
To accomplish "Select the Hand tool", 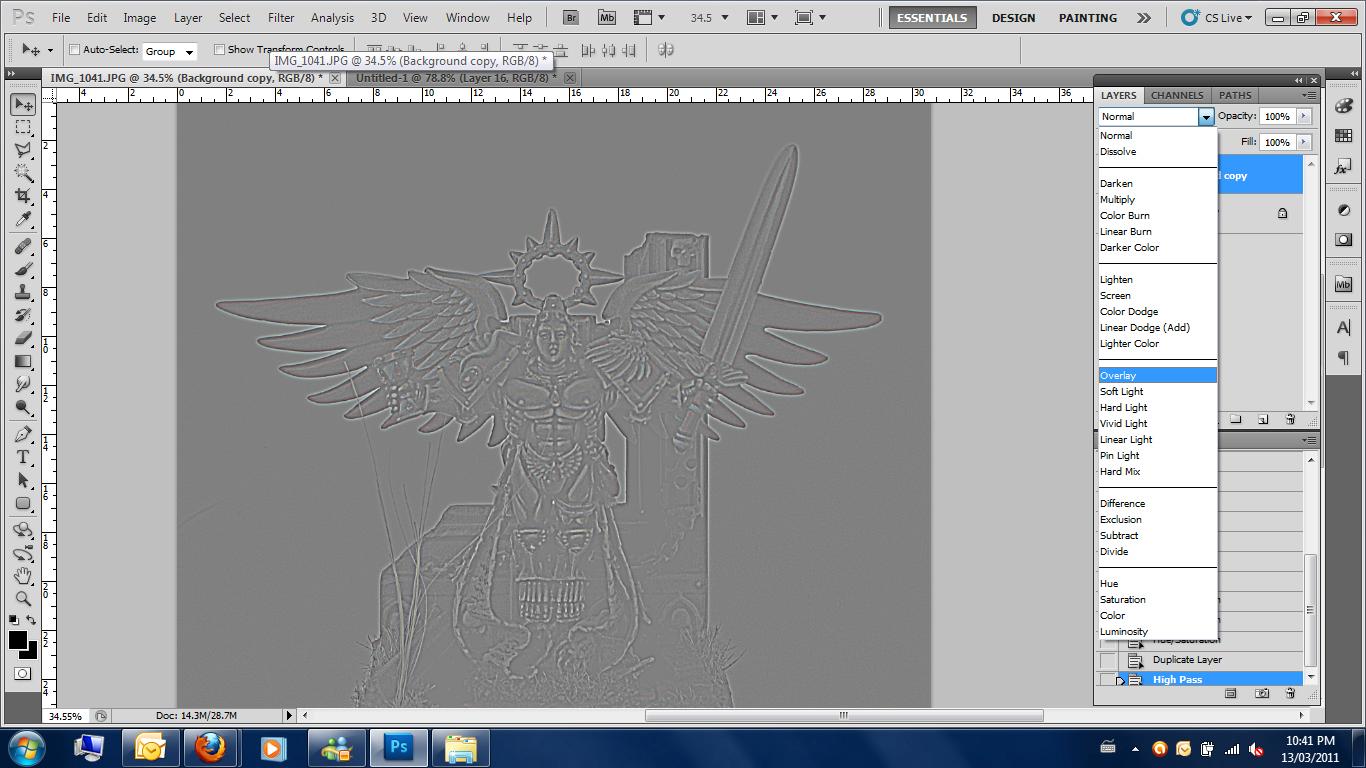I will [23, 576].
